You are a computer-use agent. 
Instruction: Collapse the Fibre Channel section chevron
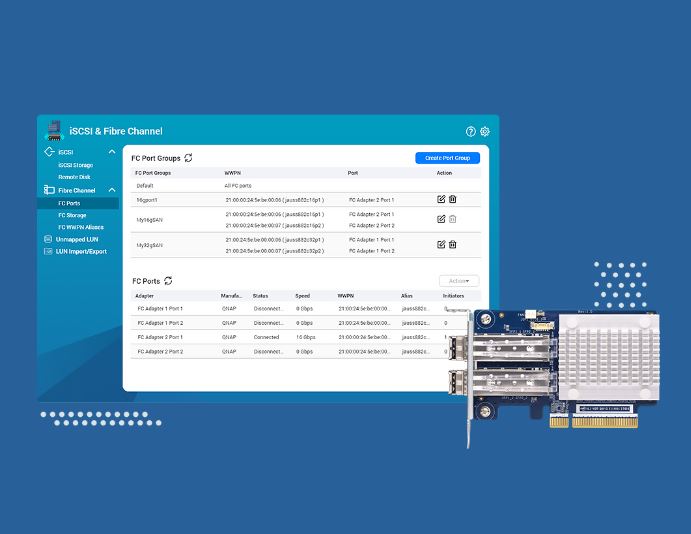[112, 190]
